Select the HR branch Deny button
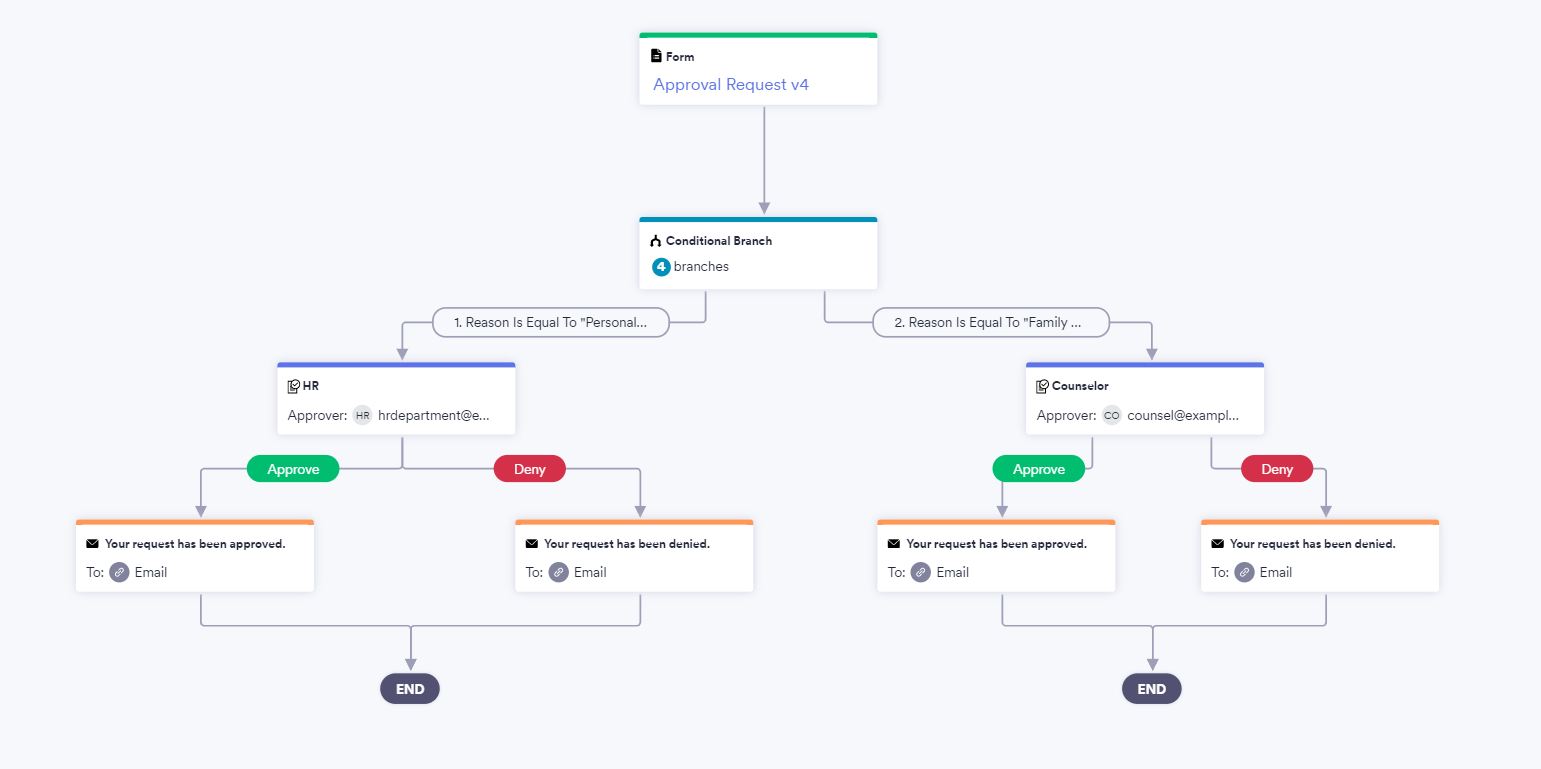 tap(530, 469)
